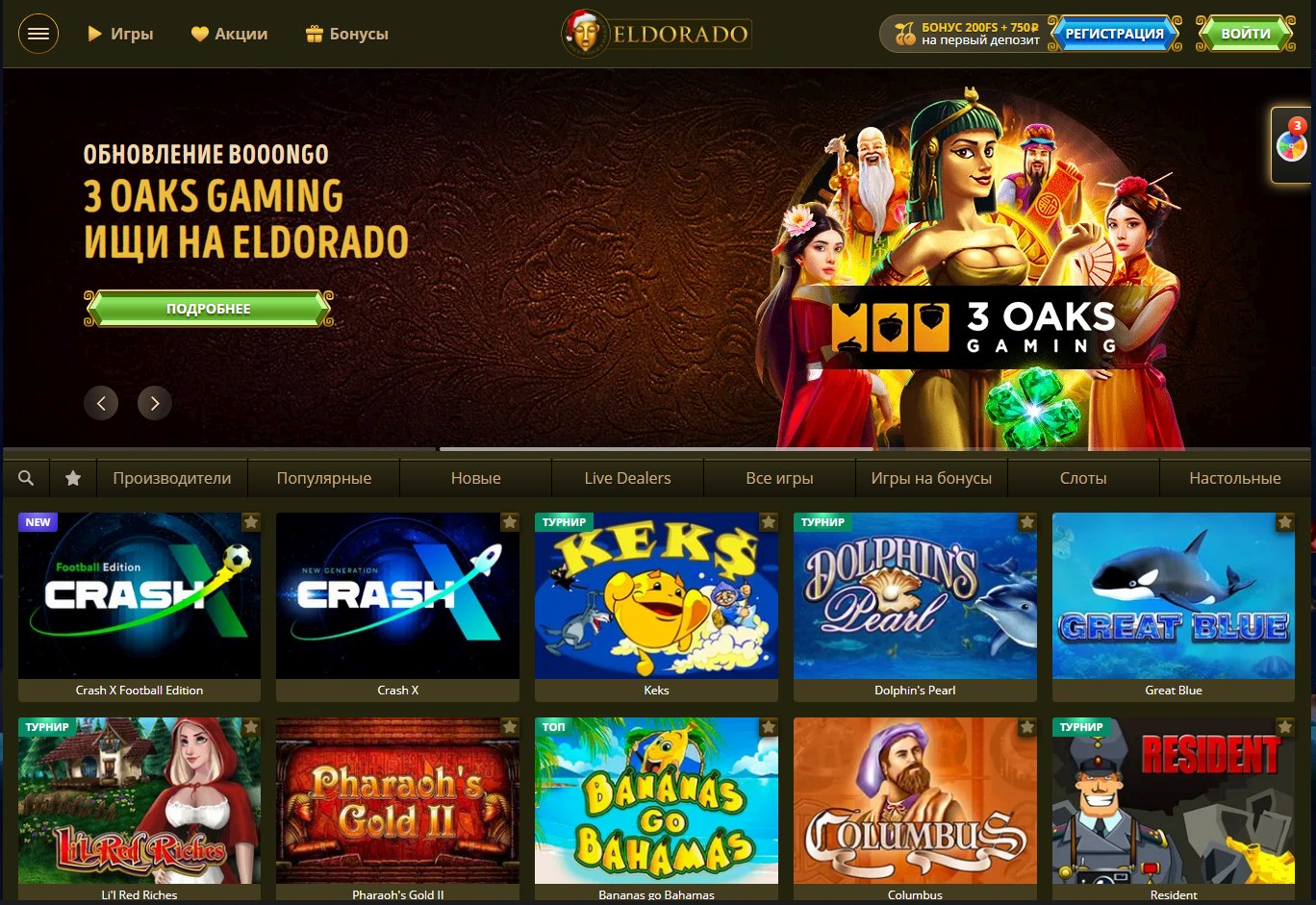The image size is (1316, 905).
Task: Show the next banner slide
Action: tap(155, 403)
